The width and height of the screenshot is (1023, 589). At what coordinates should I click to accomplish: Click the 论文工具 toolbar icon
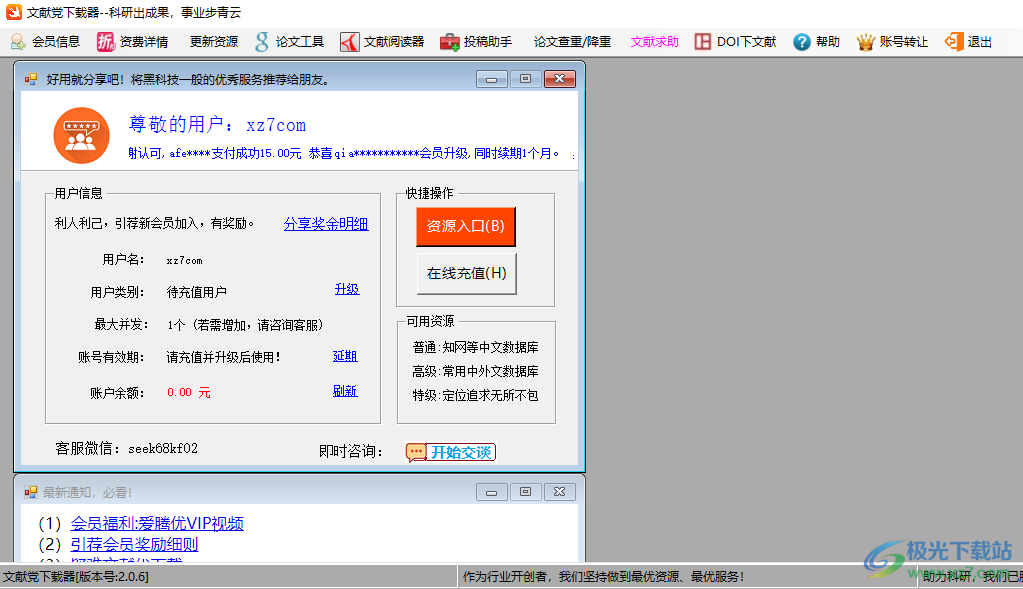click(x=262, y=42)
